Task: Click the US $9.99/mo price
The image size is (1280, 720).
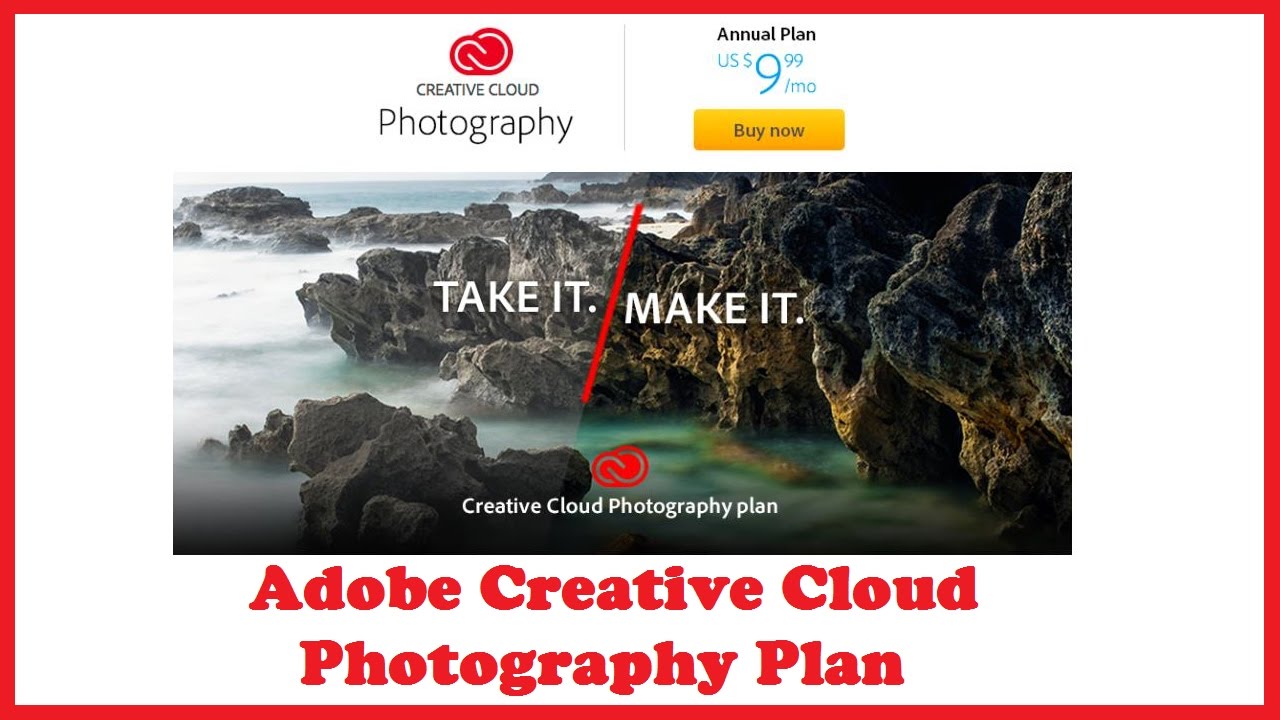Action: coord(766,74)
